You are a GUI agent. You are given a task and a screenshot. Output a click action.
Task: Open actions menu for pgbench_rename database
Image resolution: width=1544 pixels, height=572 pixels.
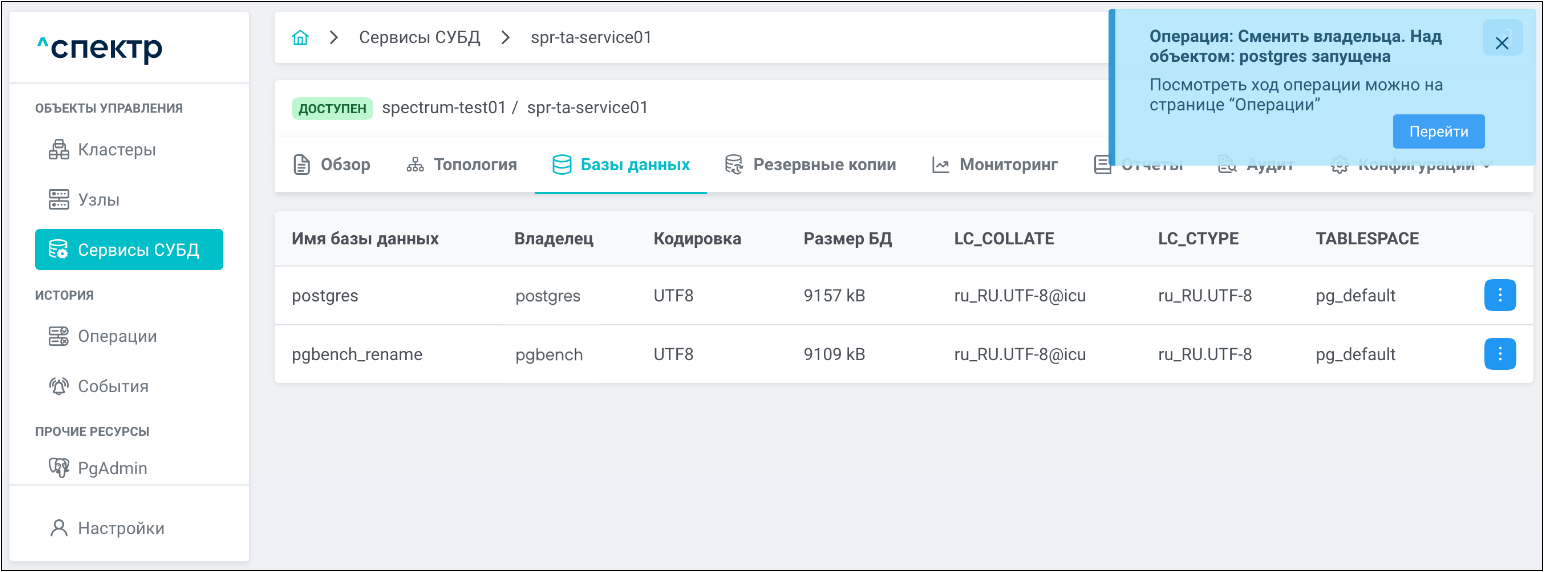1500,354
